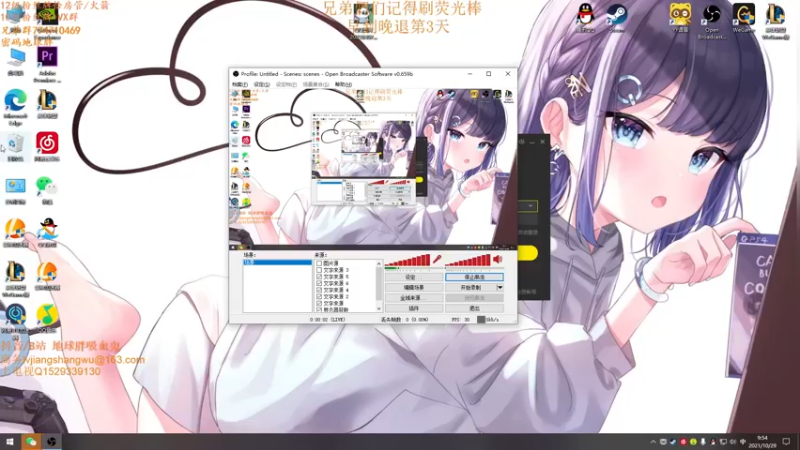Open Control Panel desktop icon
Viewport: 800px width, 450px height.
[15, 190]
